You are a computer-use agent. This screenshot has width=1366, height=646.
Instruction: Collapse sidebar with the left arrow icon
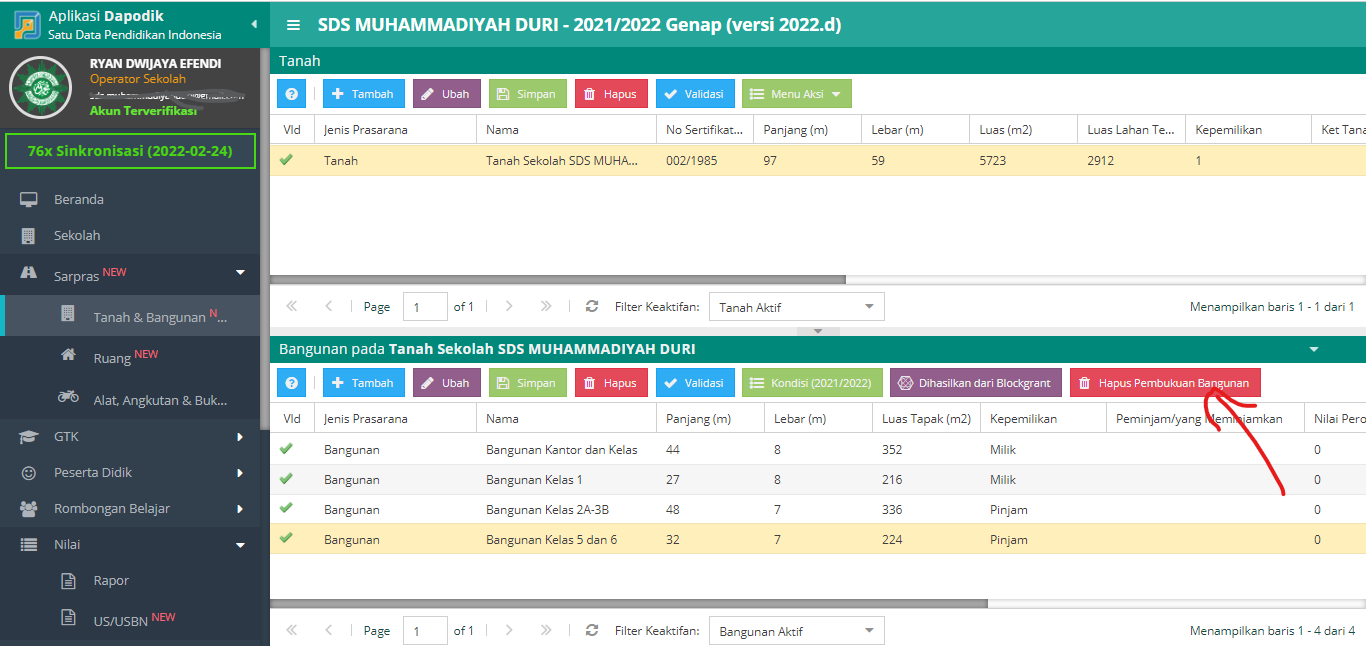pyautogui.click(x=253, y=24)
